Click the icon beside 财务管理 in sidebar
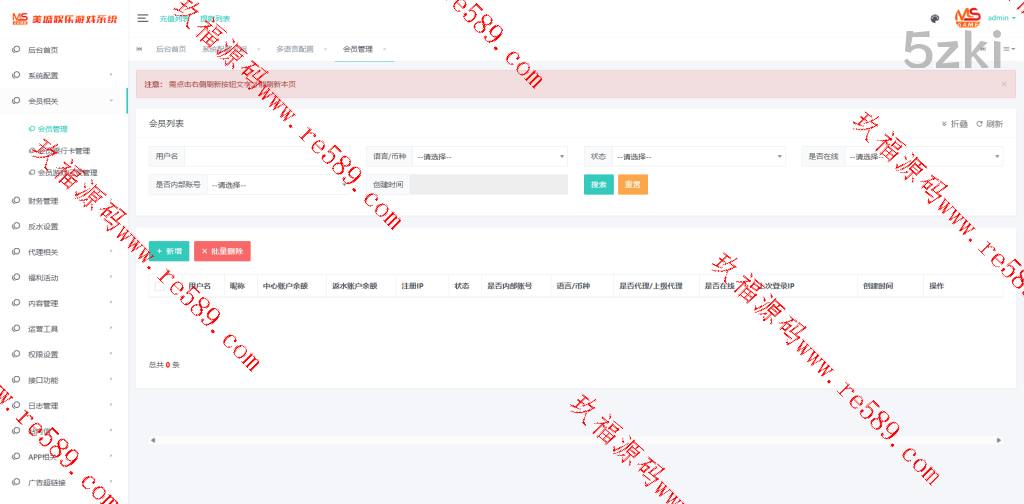 [16, 200]
